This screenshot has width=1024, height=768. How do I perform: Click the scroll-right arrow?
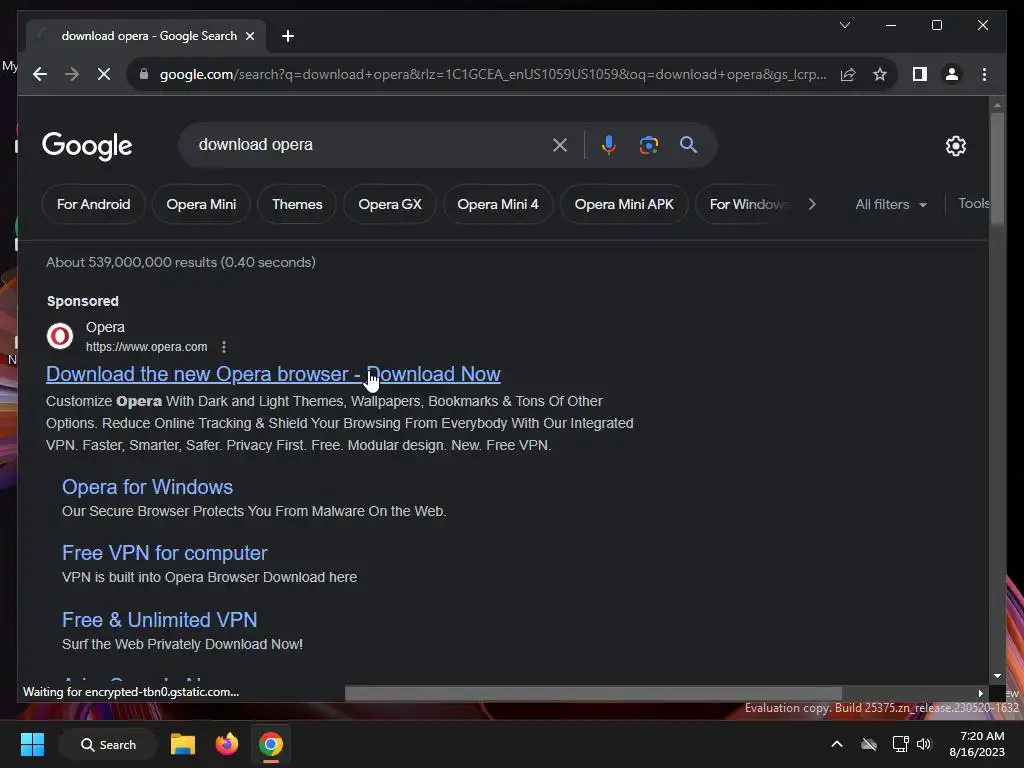(980, 693)
